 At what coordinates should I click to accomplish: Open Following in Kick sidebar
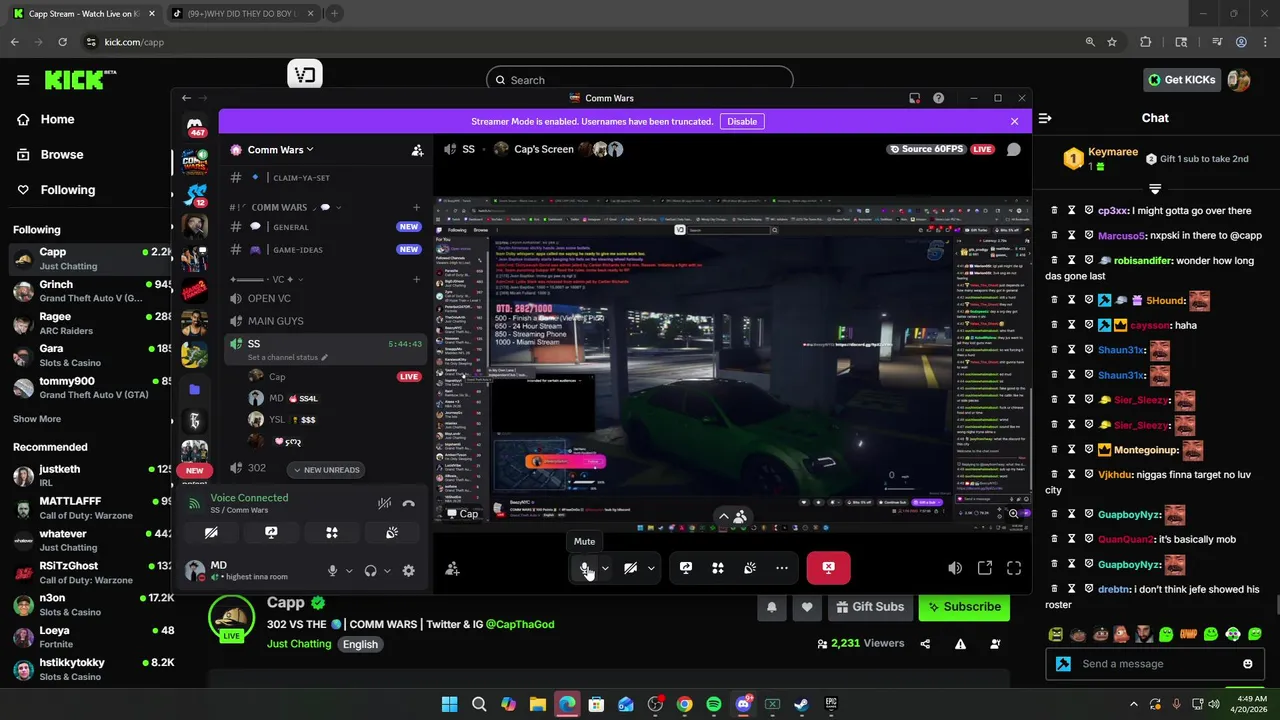(68, 189)
